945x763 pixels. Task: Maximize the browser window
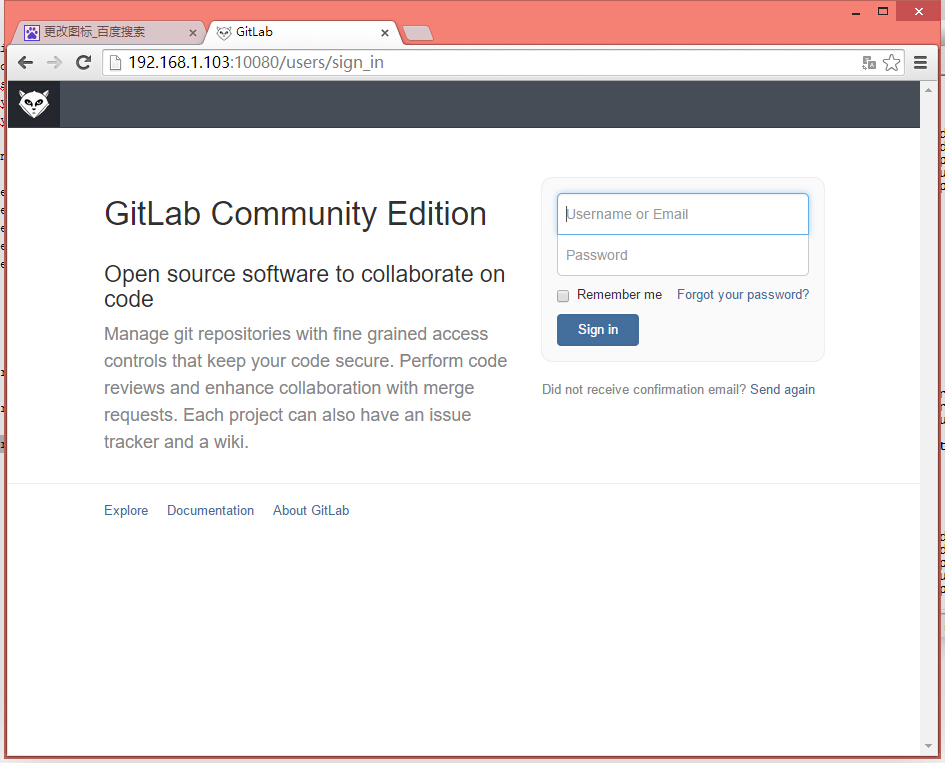(x=883, y=11)
